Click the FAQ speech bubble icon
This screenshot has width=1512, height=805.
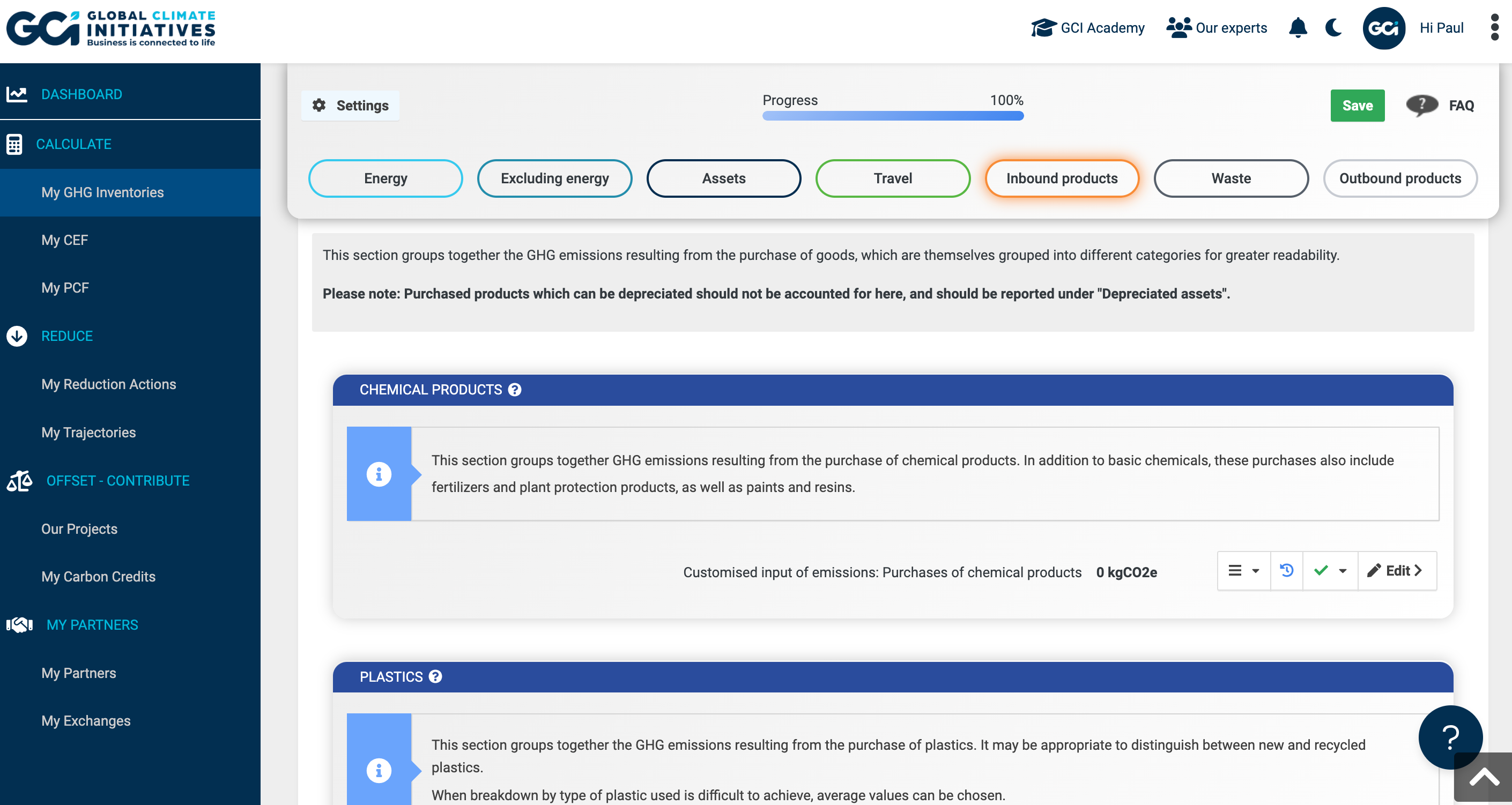(x=1421, y=106)
